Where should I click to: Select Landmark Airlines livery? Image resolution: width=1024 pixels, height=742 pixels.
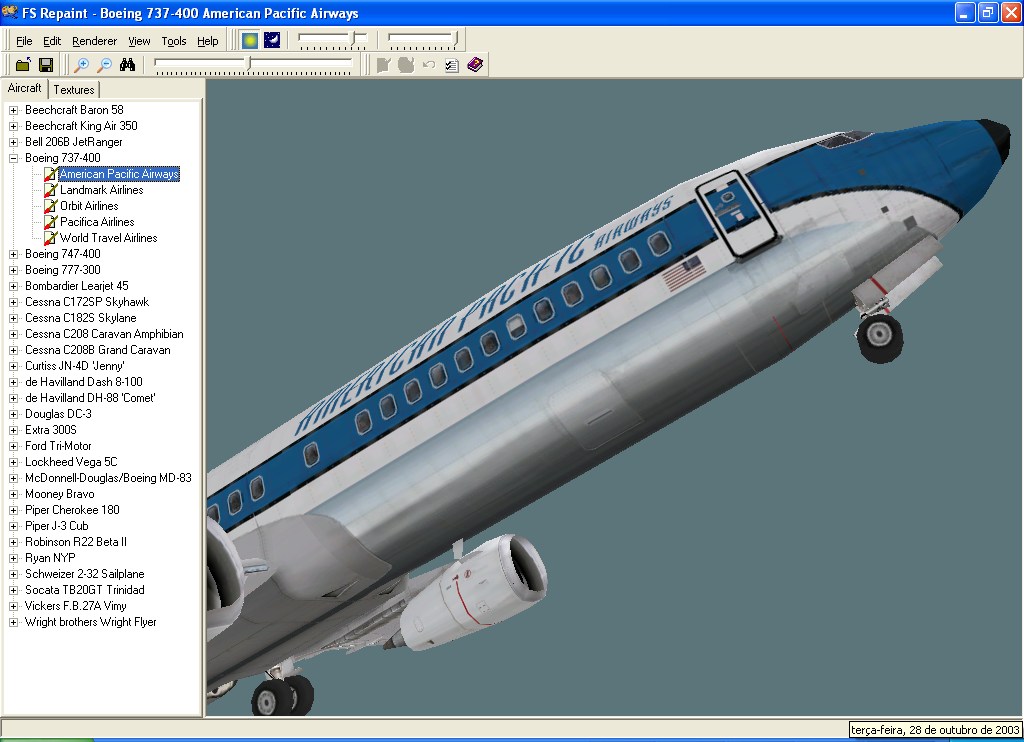pyautogui.click(x=102, y=190)
